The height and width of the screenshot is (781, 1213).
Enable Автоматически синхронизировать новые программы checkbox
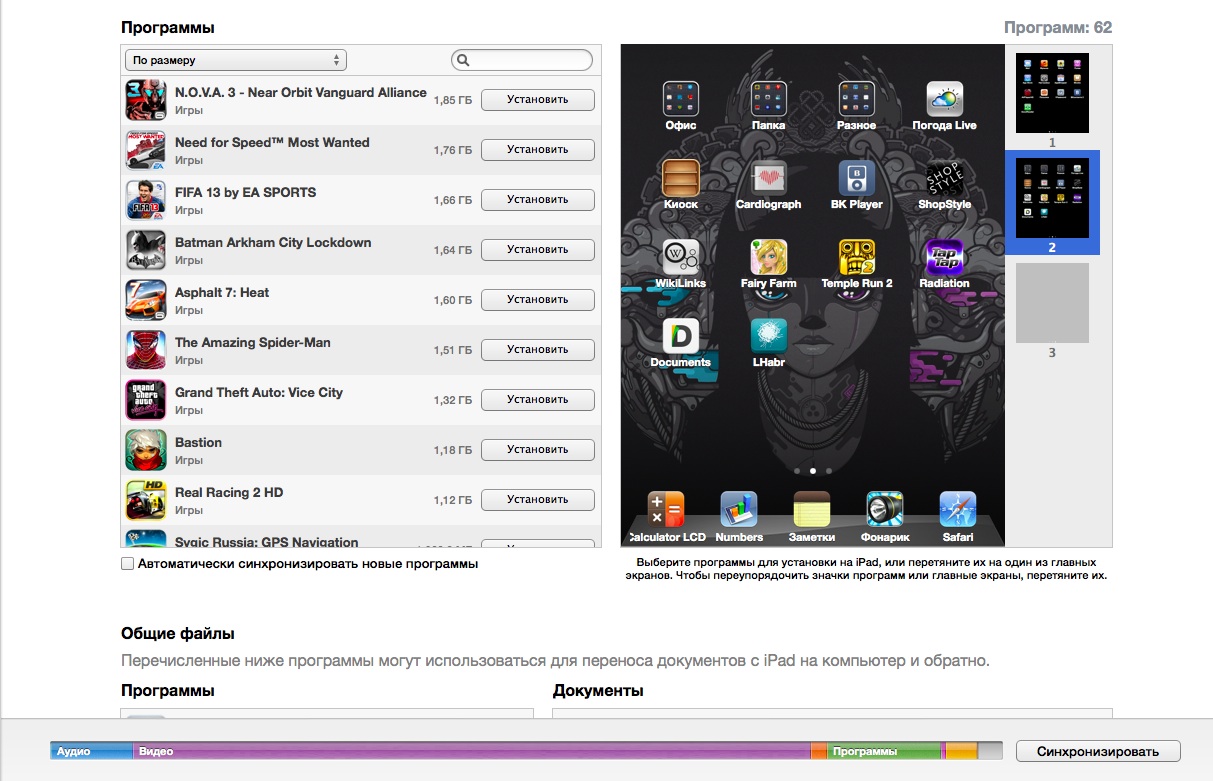pyautogui.click(x=127, y=564)
